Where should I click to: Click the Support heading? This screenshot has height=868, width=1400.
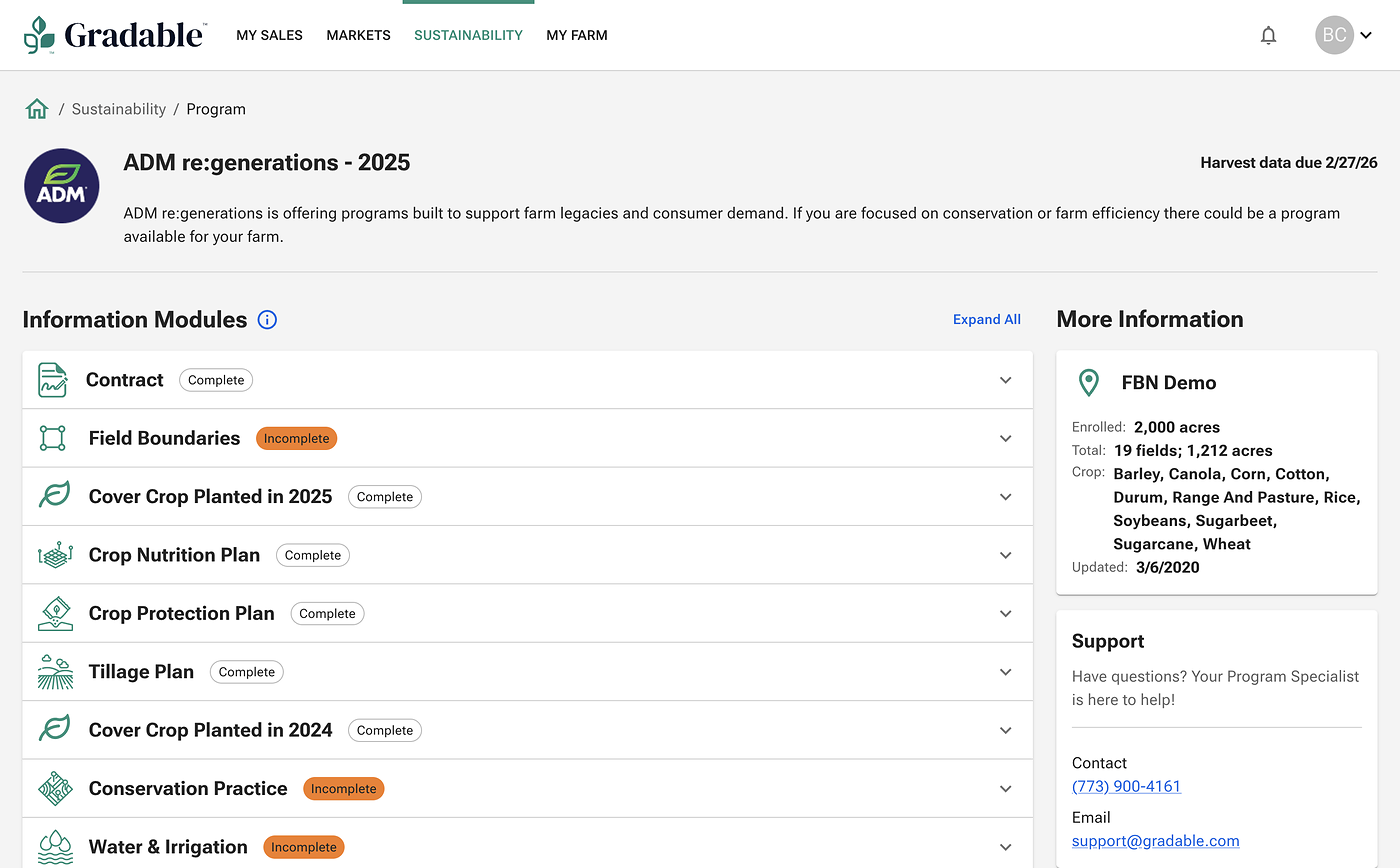click(x=1108, y=641)
